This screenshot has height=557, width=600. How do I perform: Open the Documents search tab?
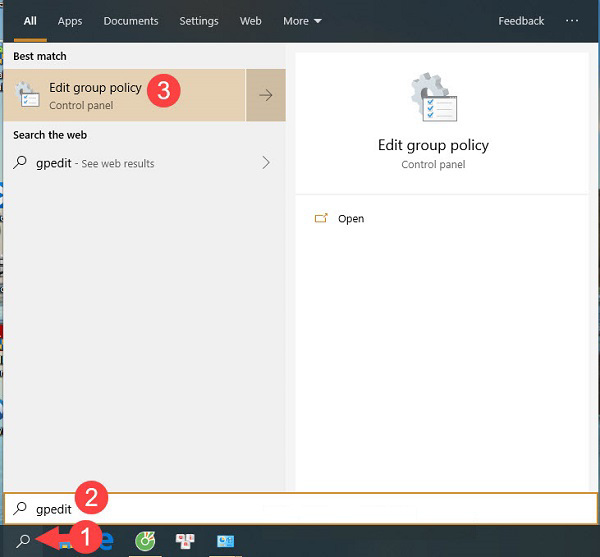click(131, 21)
